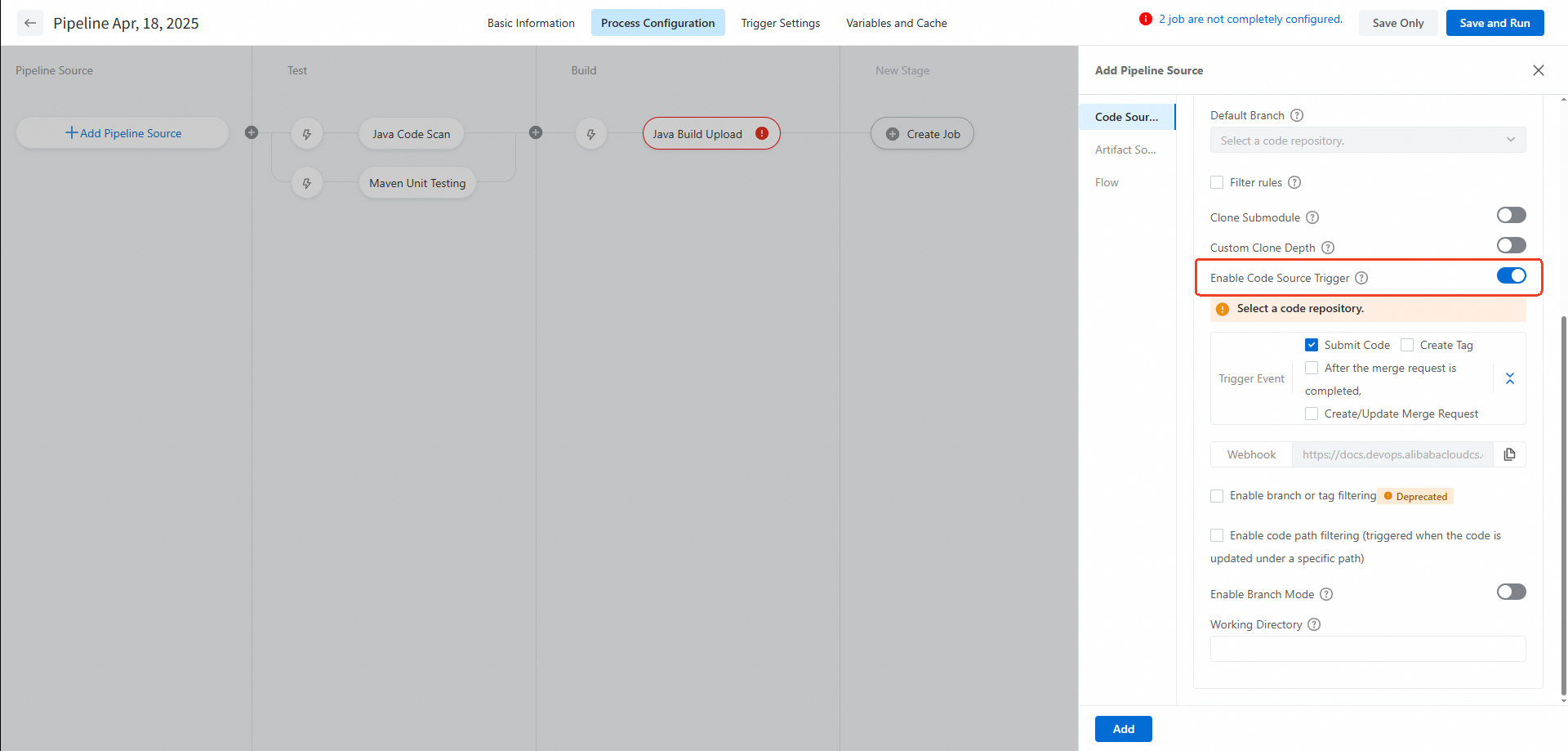
Task: Check Enable code path filtering checkbox
Action: click(1217, 535)
